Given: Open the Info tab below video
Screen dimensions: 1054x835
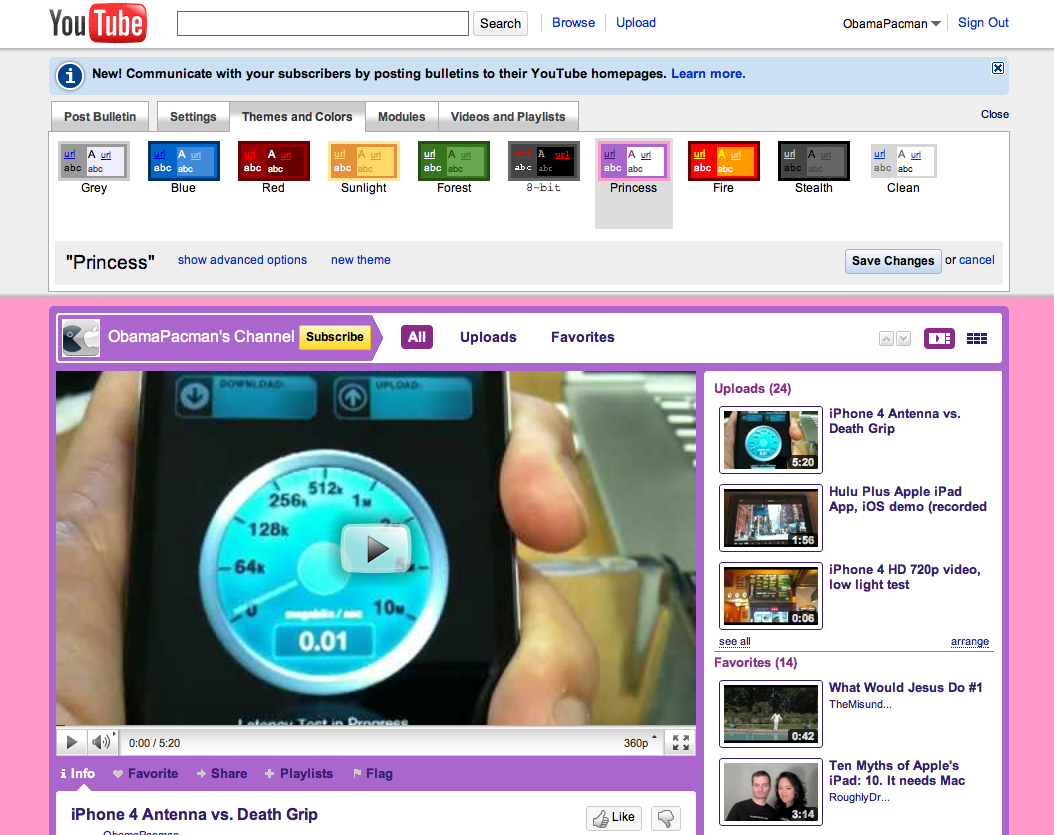Looking at the screenshot, I should 77,773.
